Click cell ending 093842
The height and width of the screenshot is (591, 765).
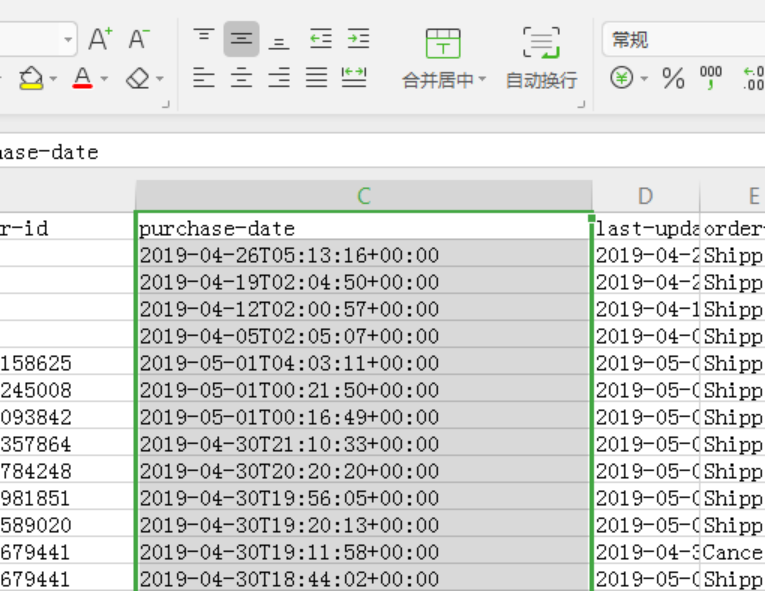click(x=67, y=417)
